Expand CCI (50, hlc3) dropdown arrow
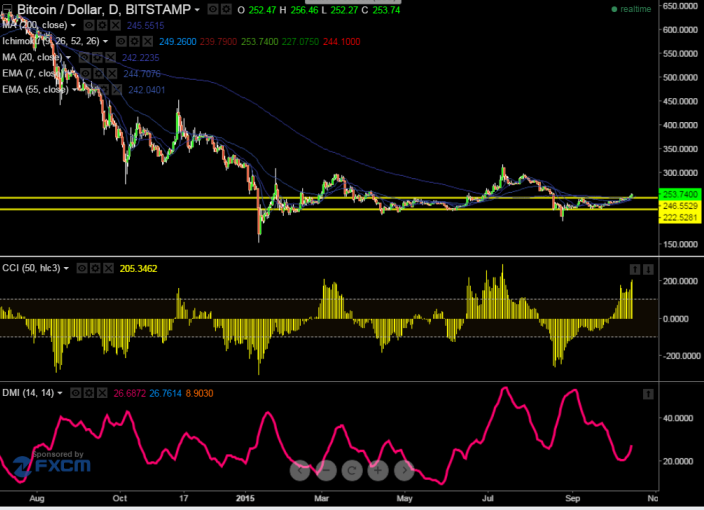 pyautogui.click(x=66, y=268)
